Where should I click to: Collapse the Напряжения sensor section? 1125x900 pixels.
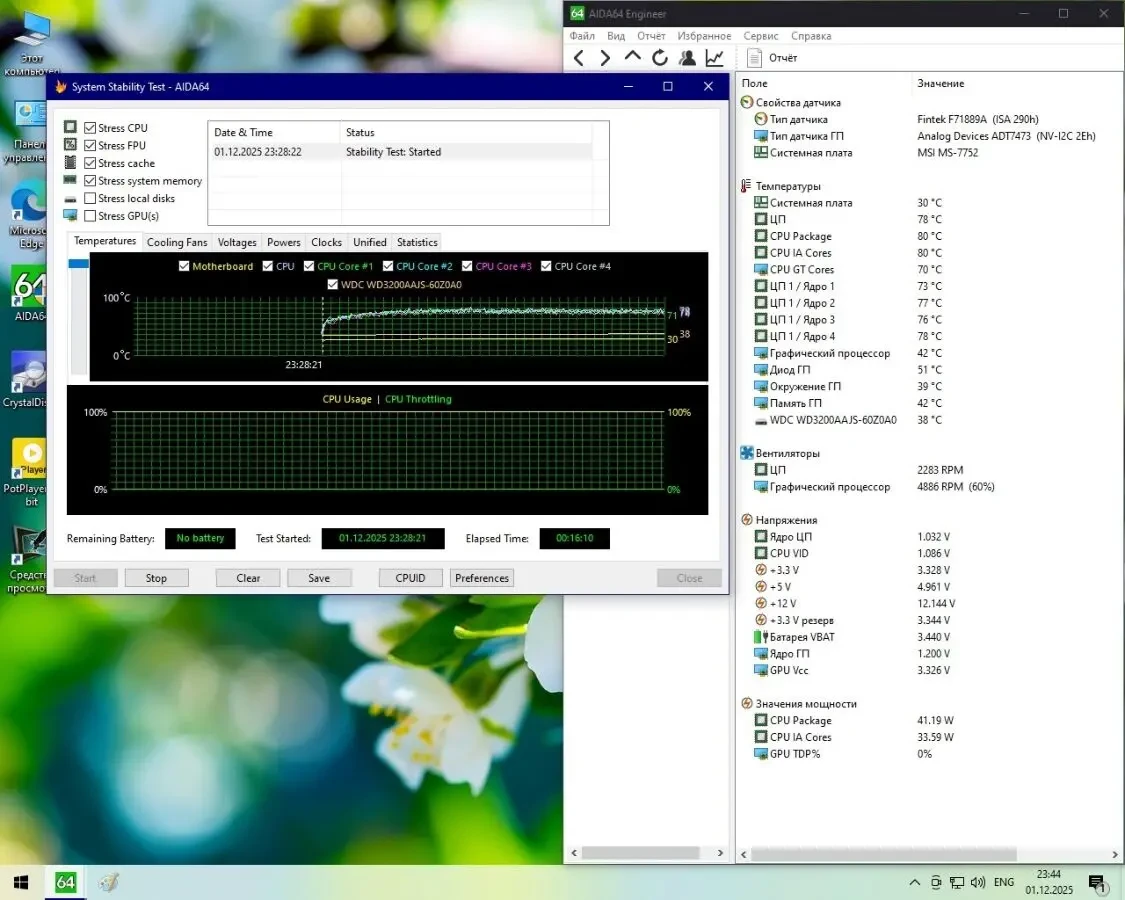coord(747,519)
